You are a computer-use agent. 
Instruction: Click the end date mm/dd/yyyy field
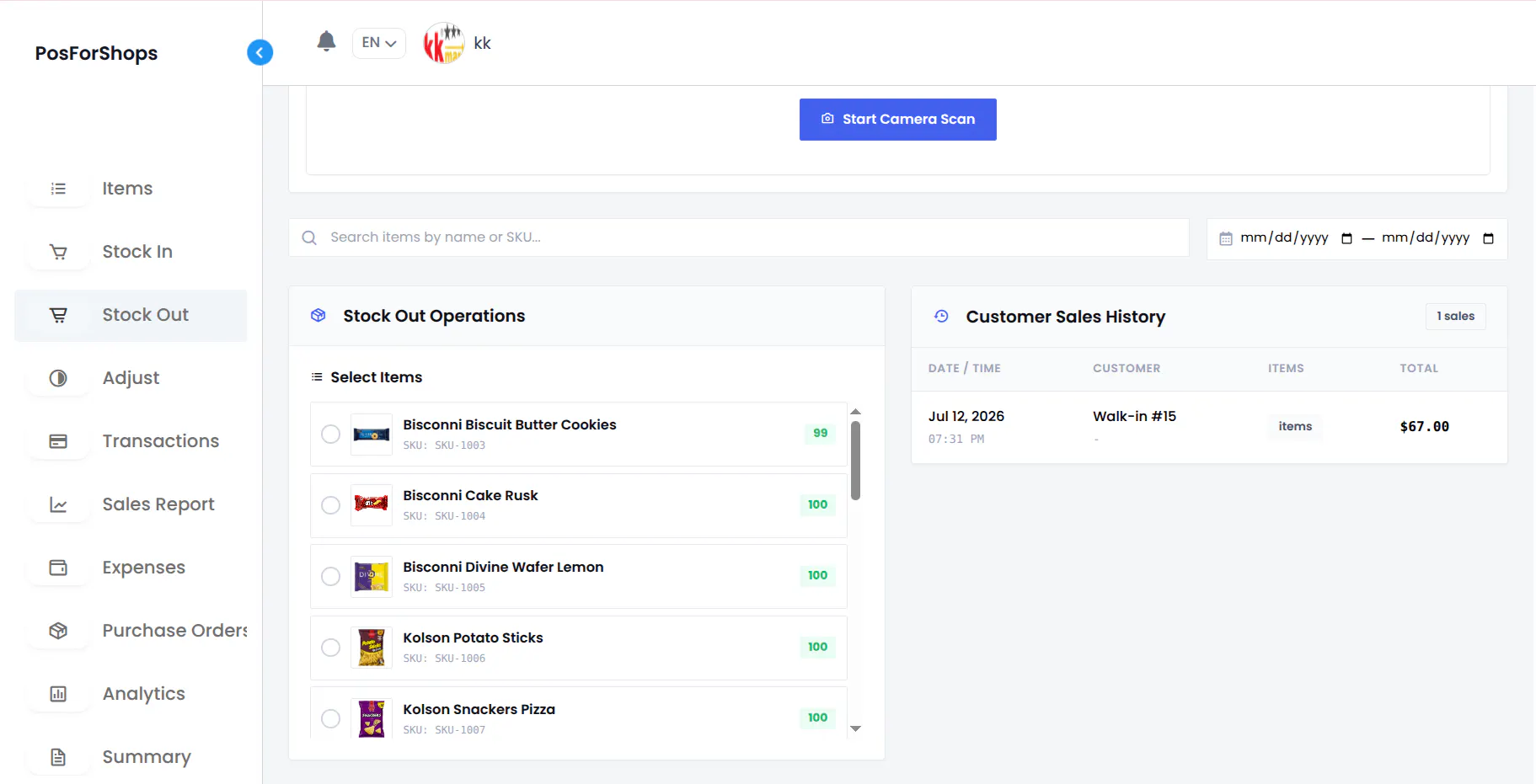coord(1426,238)
